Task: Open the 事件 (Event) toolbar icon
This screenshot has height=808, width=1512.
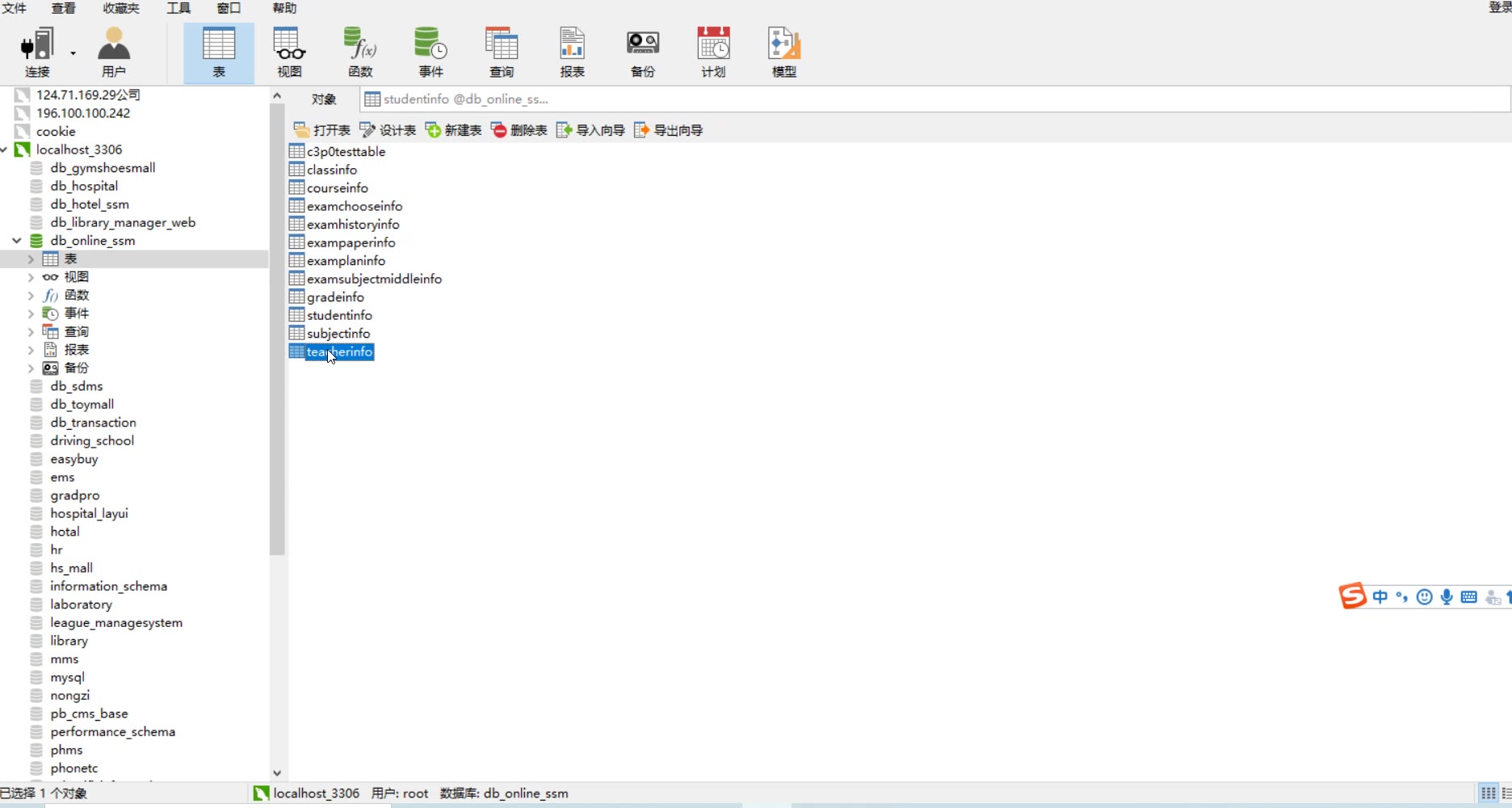Action: 430,53
